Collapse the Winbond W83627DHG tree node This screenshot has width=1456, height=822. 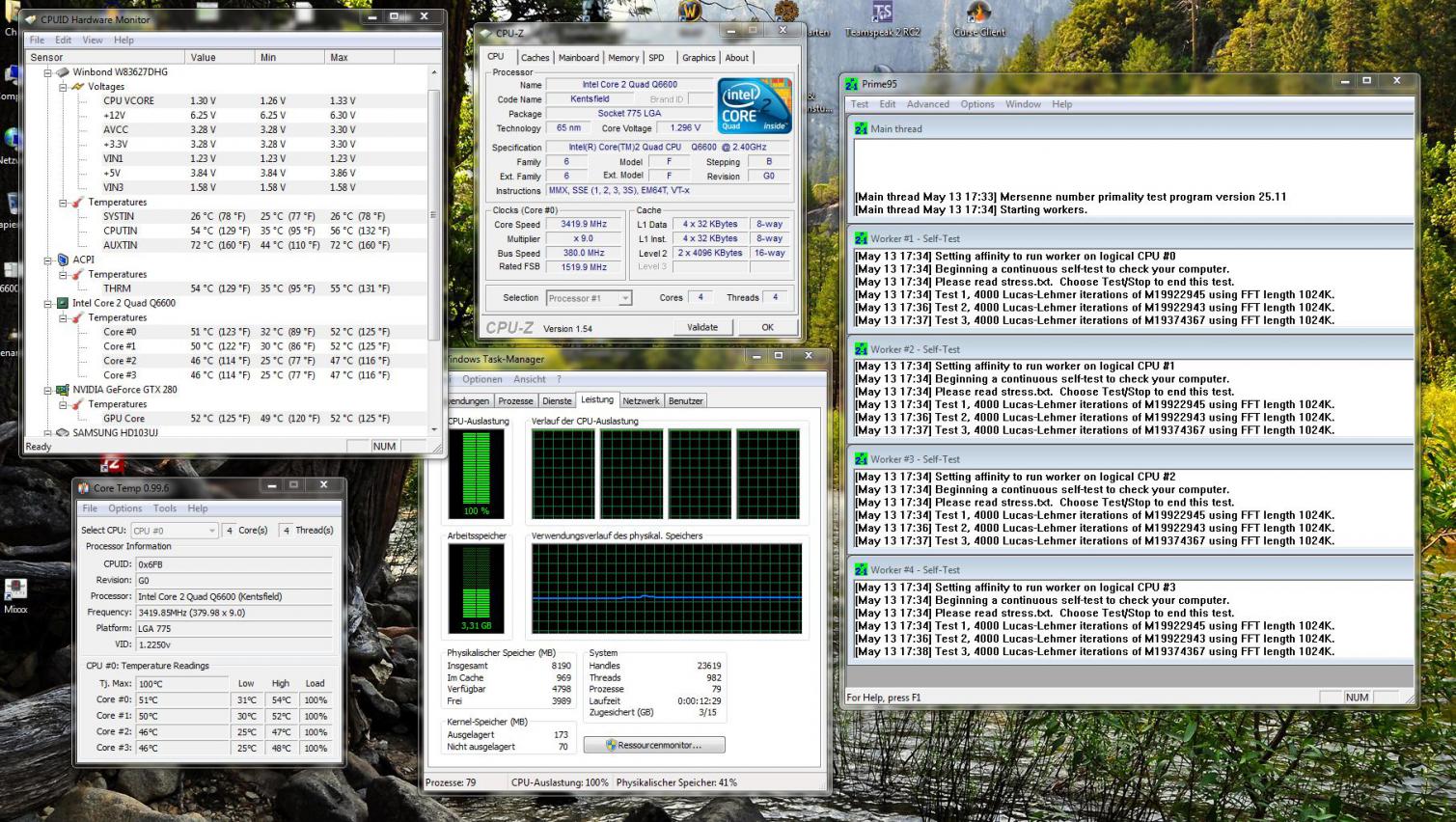pos(47,72)
